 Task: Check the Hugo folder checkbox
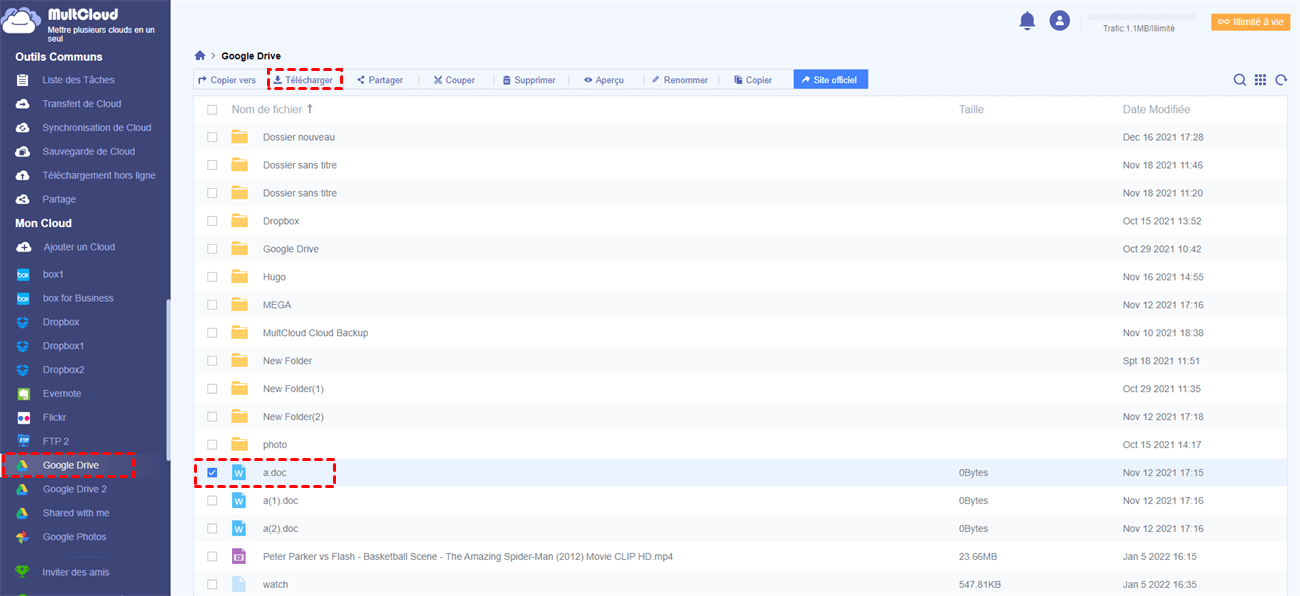[x=212, y=277]
